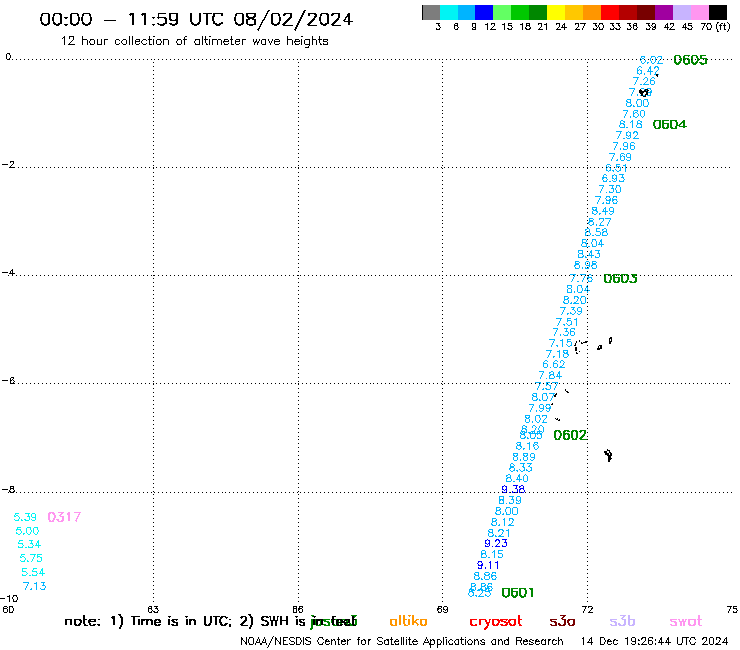This screenshot has height=650, width=740.
Task: Click the NOAA/NESDIS footer credit text
Action: (402, 642)
